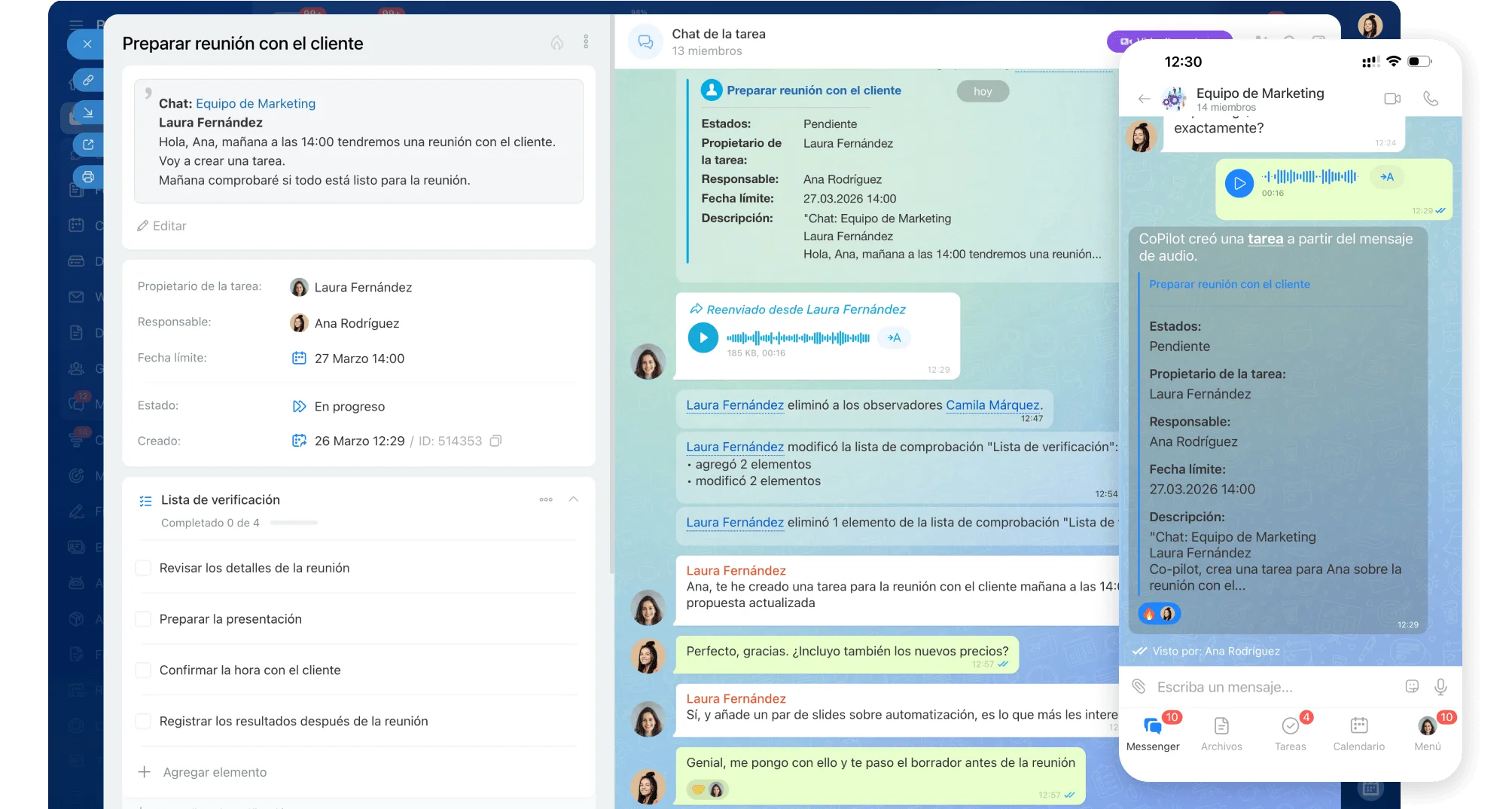Open tarea link in CoPilot message
The width and height of the screenshot is (1512, 809).
coord(1265,239)
